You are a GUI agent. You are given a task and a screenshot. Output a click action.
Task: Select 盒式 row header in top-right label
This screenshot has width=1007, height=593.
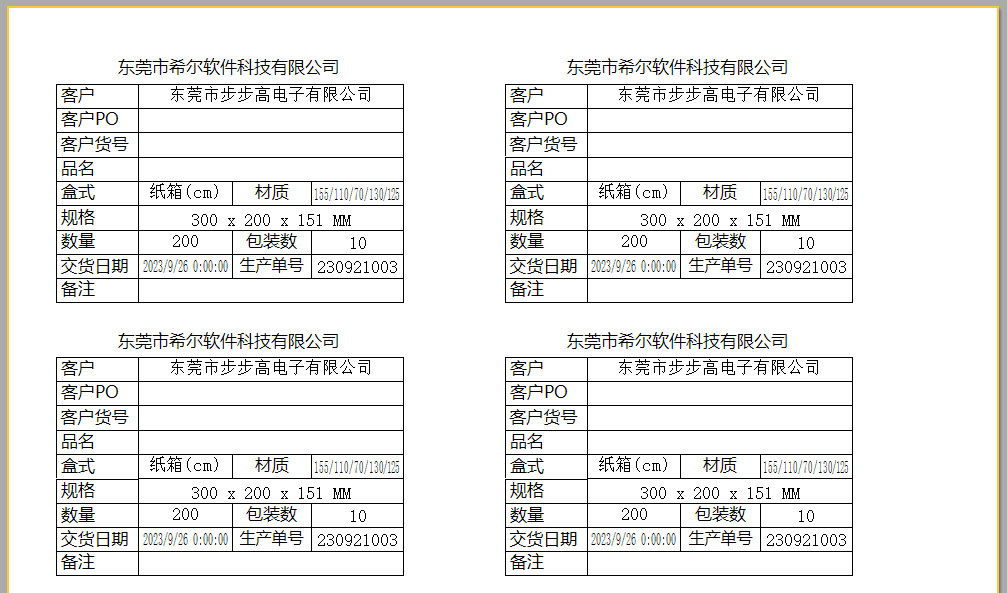coord(527,192)
